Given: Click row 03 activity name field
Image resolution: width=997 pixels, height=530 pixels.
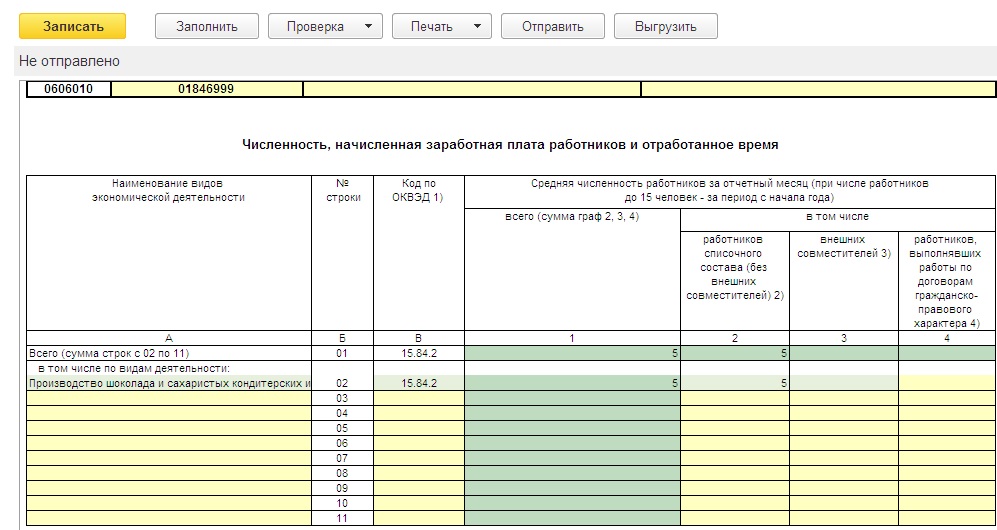Looking at the screenshot, I should pos(169,398).
